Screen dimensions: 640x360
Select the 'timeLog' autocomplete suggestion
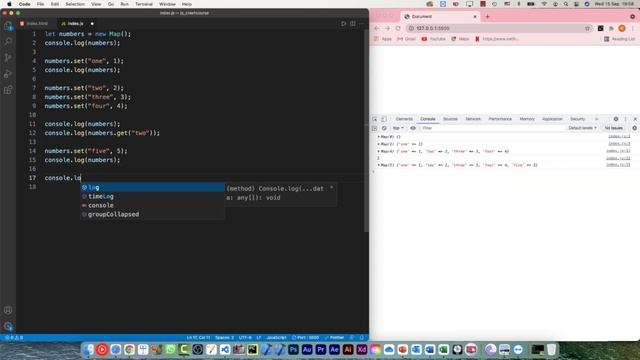tap(152, 196)
